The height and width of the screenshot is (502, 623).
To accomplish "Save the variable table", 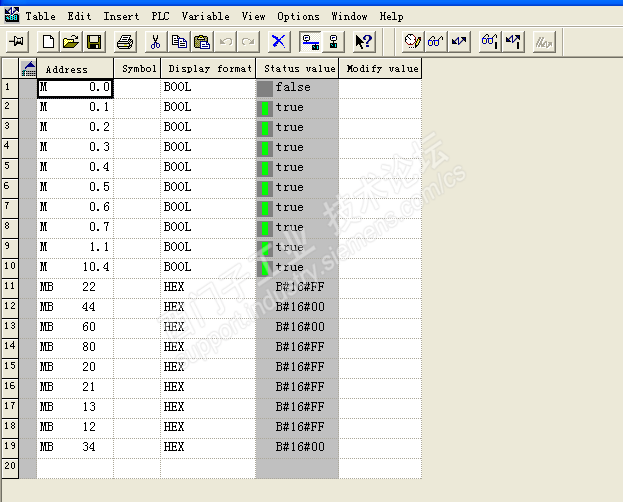I will tap(94, 41).
